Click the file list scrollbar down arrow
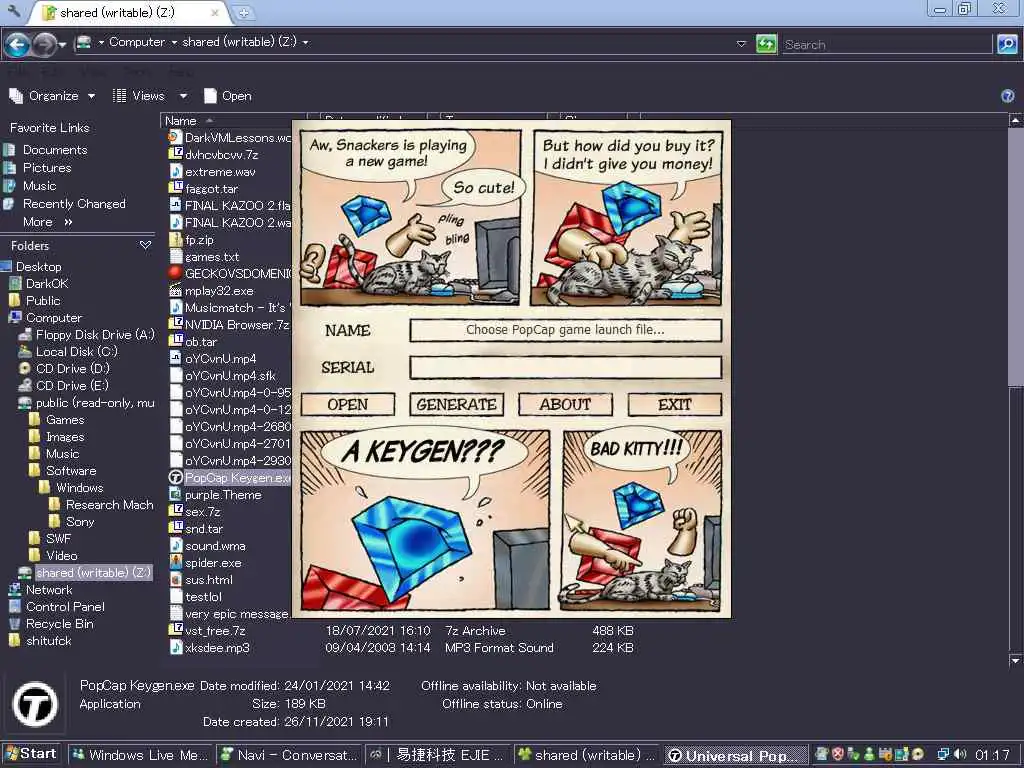The height and width of the screenshot is (768, 1024). tap(1016, 660)
